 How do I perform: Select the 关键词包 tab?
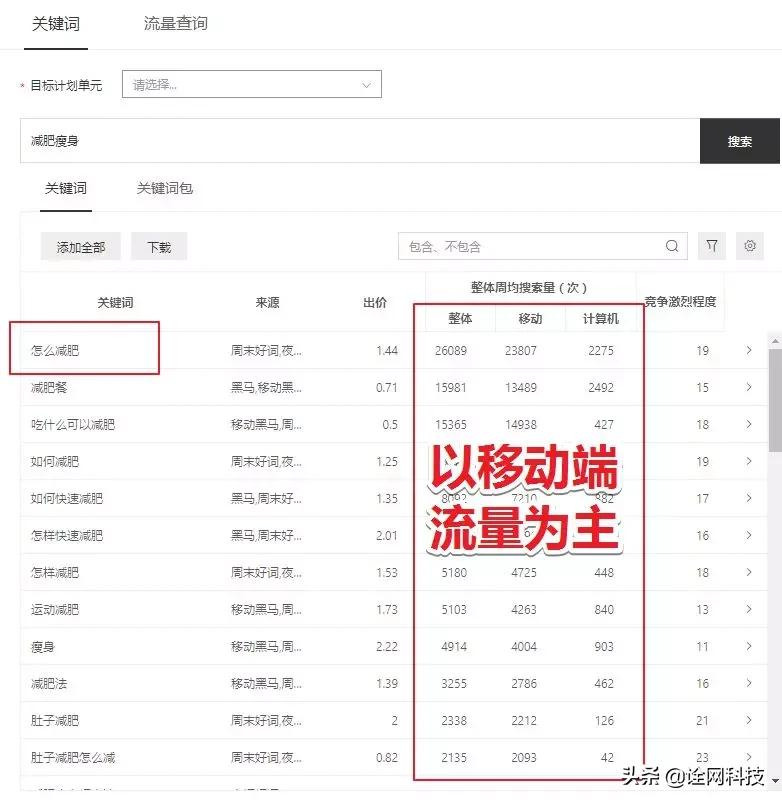coord(164,188)
